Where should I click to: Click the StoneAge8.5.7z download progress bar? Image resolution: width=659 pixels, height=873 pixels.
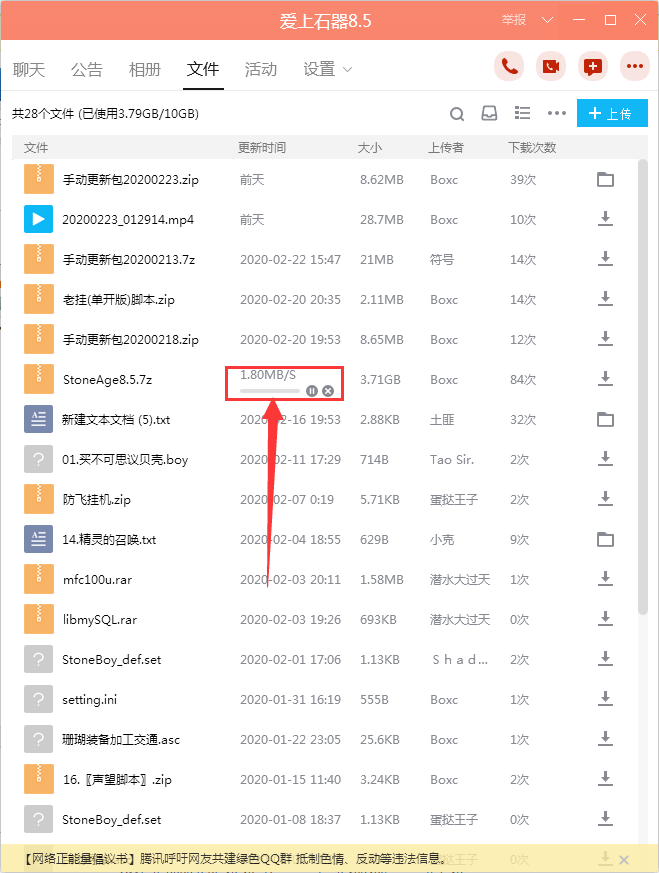[x=270, y=390]
